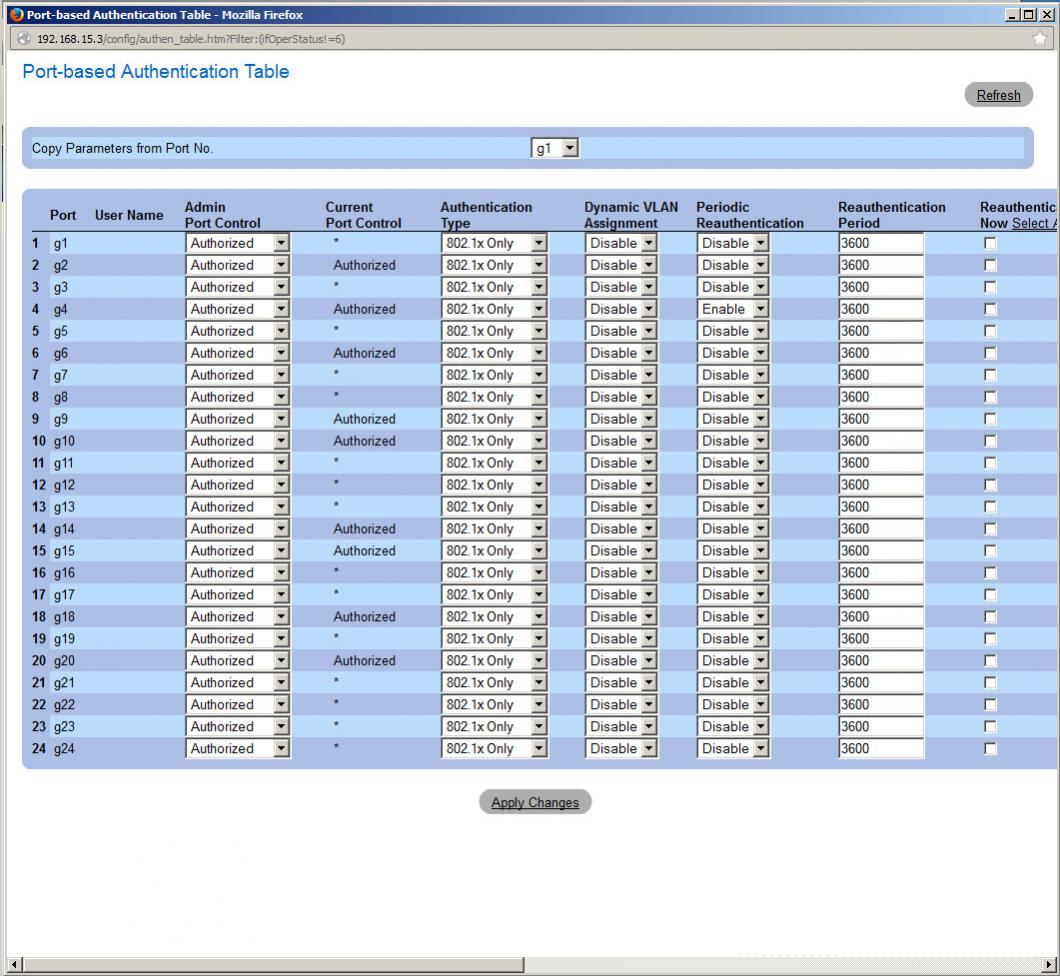Open Admin Port Control dropdown for g22
1060x976 pixels.
coord(237,704)
